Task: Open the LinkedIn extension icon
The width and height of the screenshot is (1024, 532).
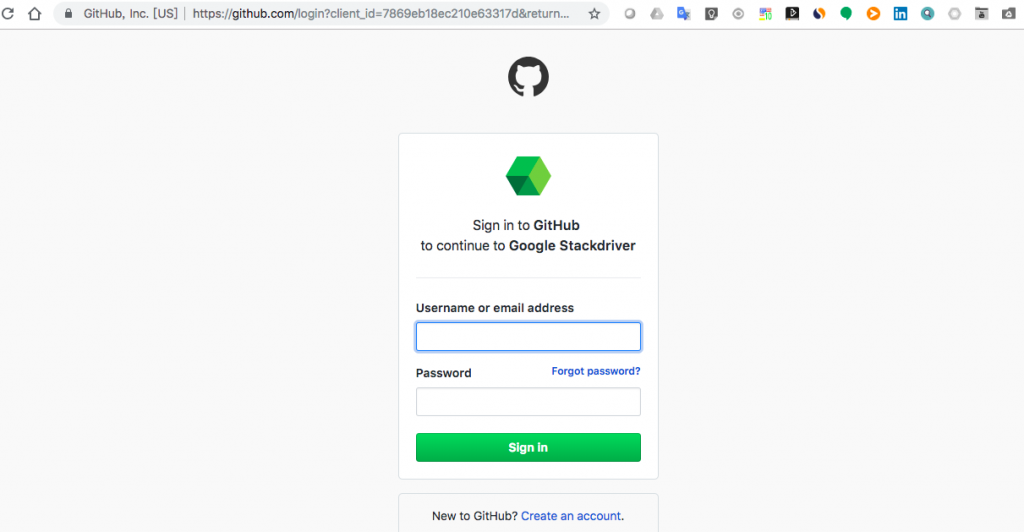Action: point(900,14)
